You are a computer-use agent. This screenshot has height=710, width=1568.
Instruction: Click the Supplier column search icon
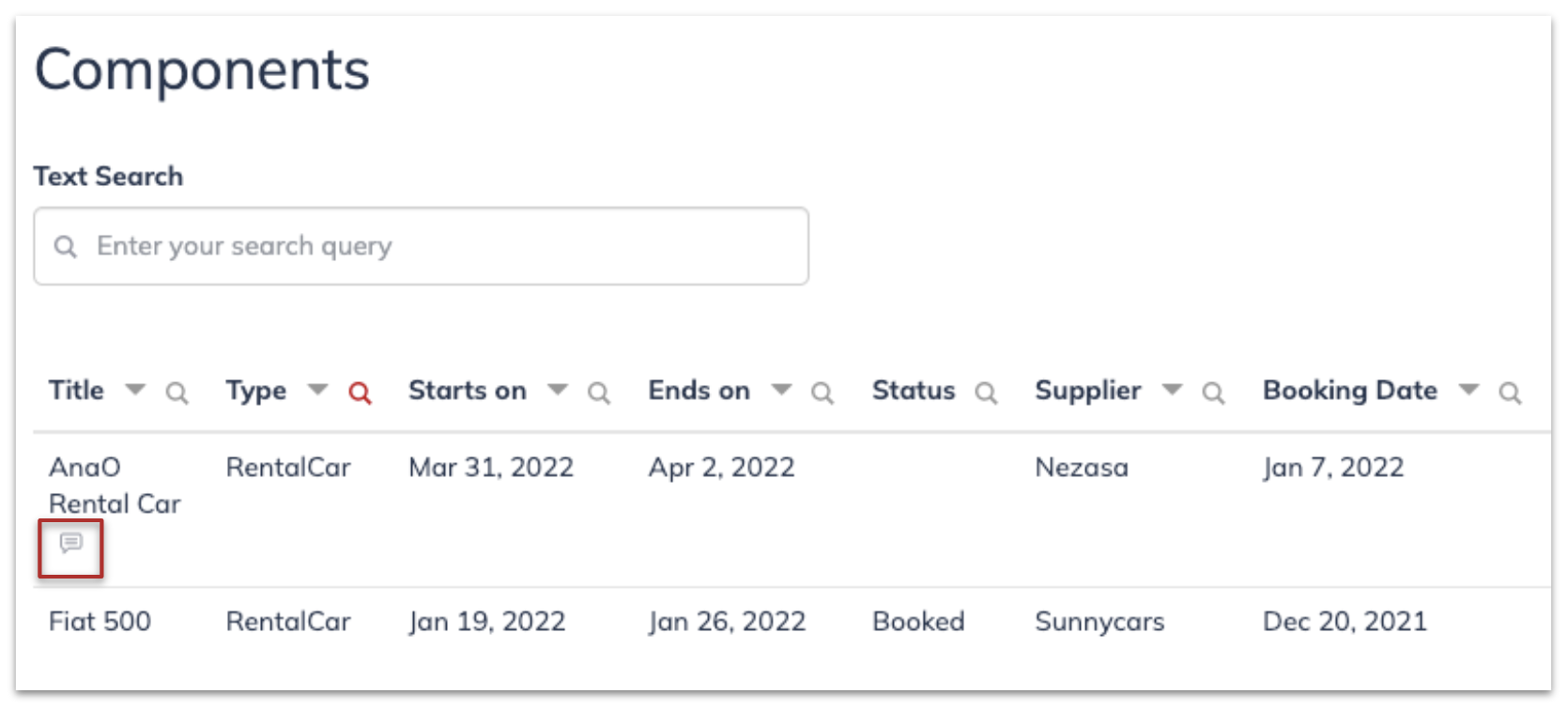(x=1213, y=393)
